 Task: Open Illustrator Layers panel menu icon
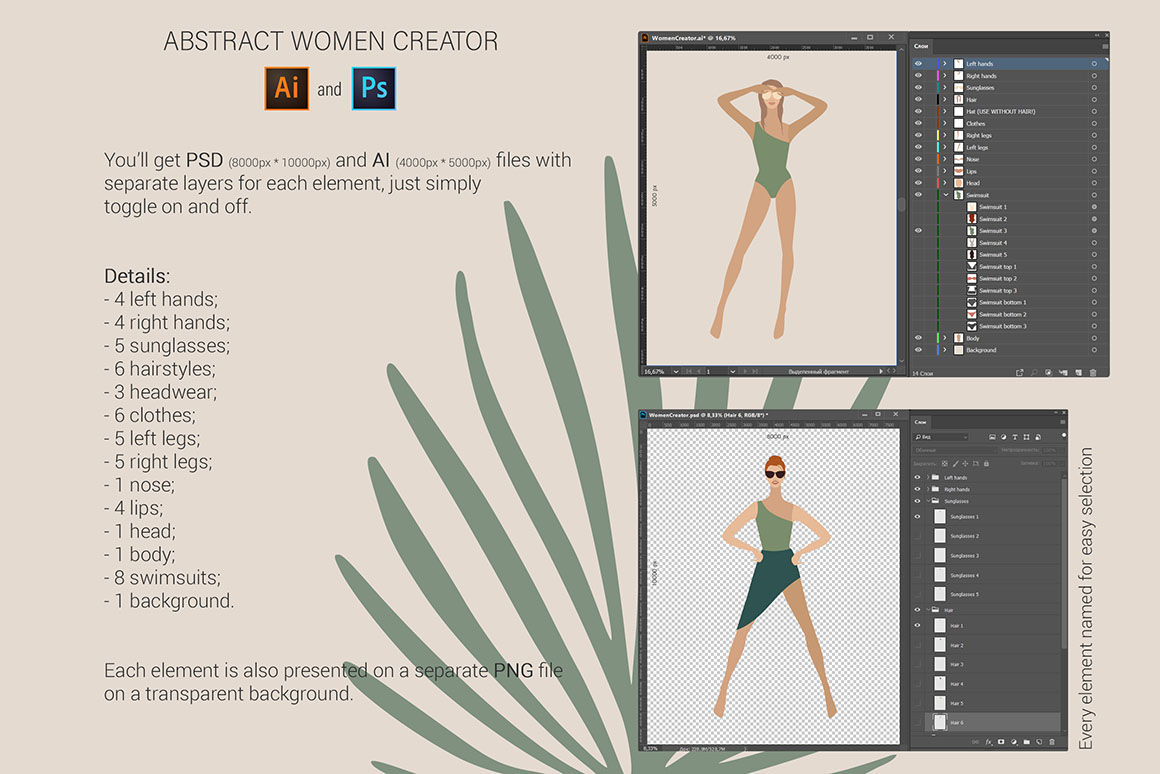(x=1104, y=46)
